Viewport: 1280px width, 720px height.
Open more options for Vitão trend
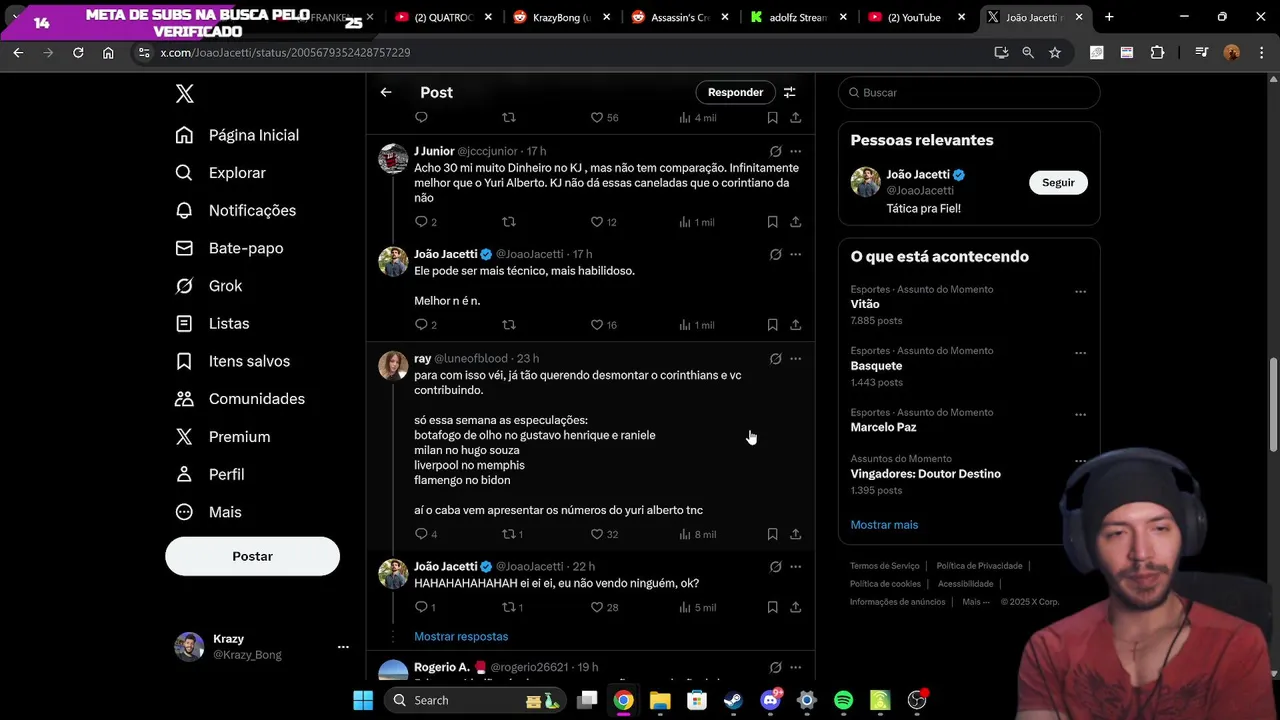pos(1080,292)
